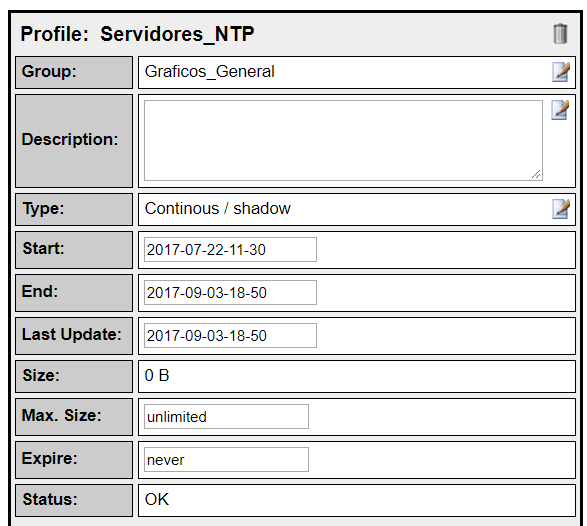The height and width of the screenshot is (526, 587).
Task: Click the OK status value
Action: 157,499
